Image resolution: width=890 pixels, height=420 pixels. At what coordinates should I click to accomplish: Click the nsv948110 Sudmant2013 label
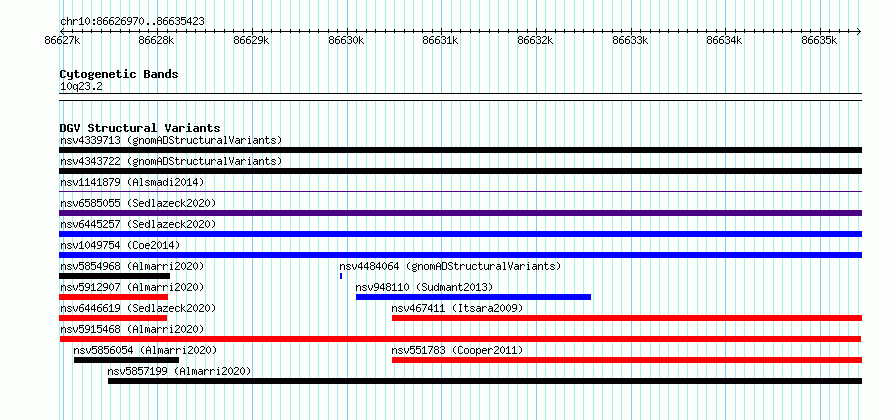(425, 287)
